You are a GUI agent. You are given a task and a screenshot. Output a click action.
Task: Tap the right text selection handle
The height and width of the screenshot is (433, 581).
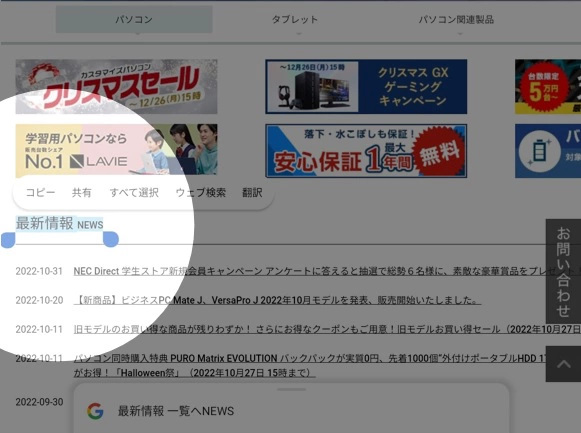(111, 239)
